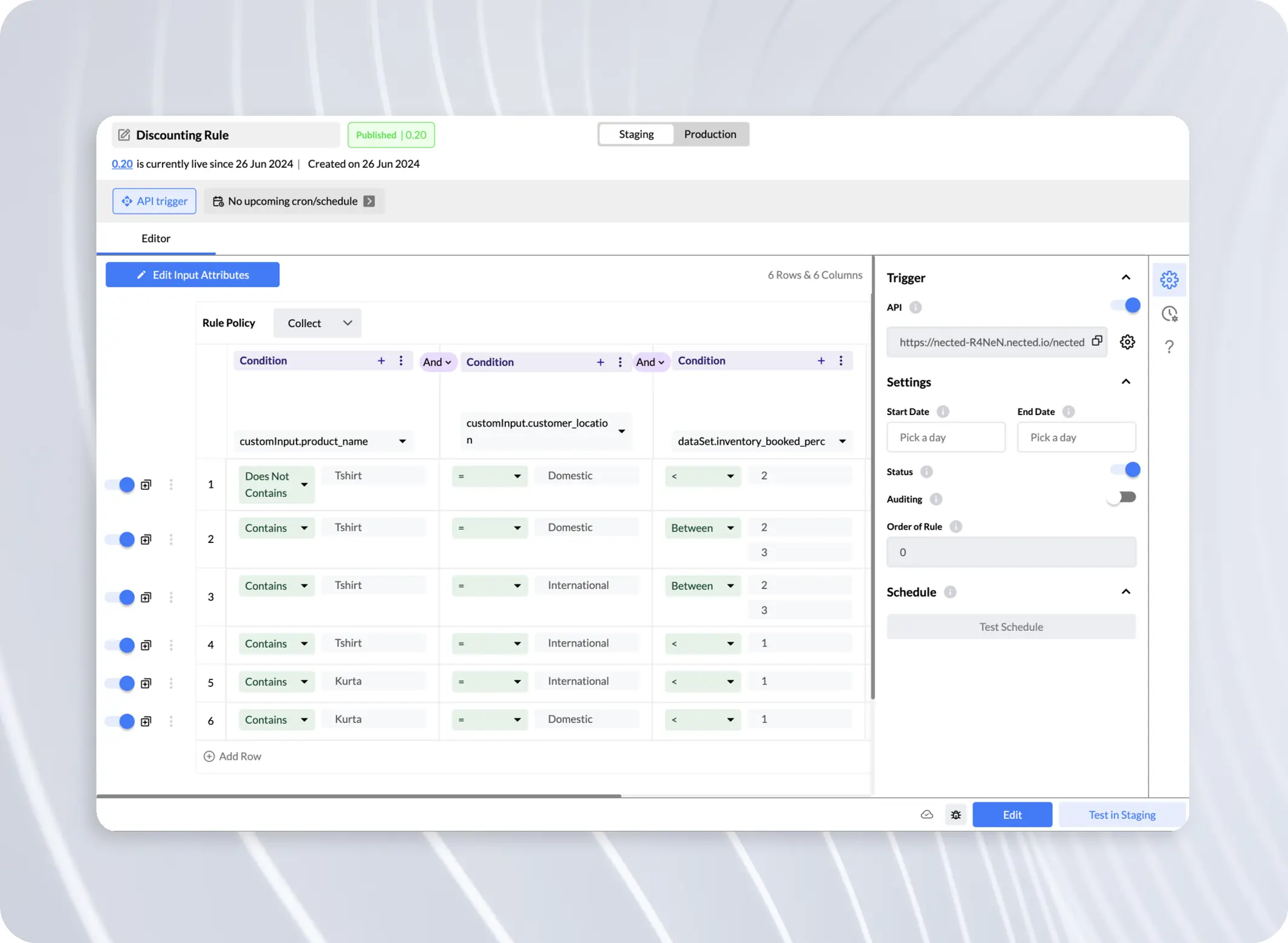Viewport: 1288px width, 943px height.
Task: Click the debug bug icon
Action: coord(956,815)
